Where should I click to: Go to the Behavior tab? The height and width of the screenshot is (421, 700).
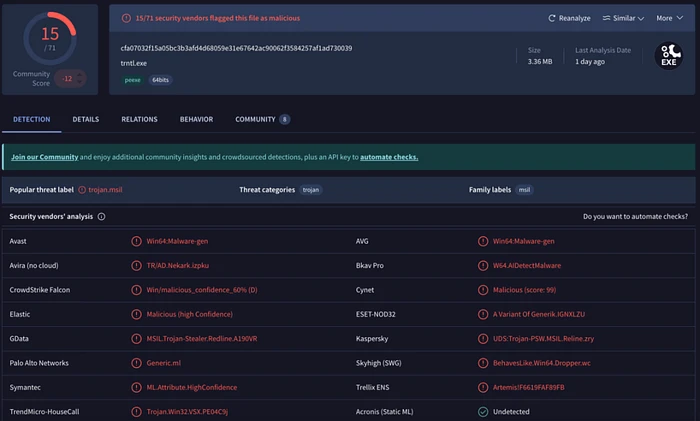[x=196, y=119]
